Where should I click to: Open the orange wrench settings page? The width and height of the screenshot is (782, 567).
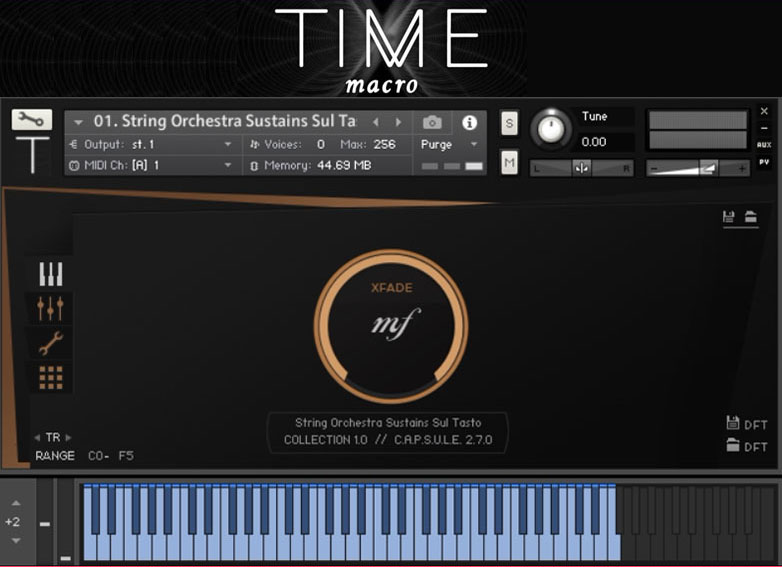pyautogui.click(x=50, y=343)
